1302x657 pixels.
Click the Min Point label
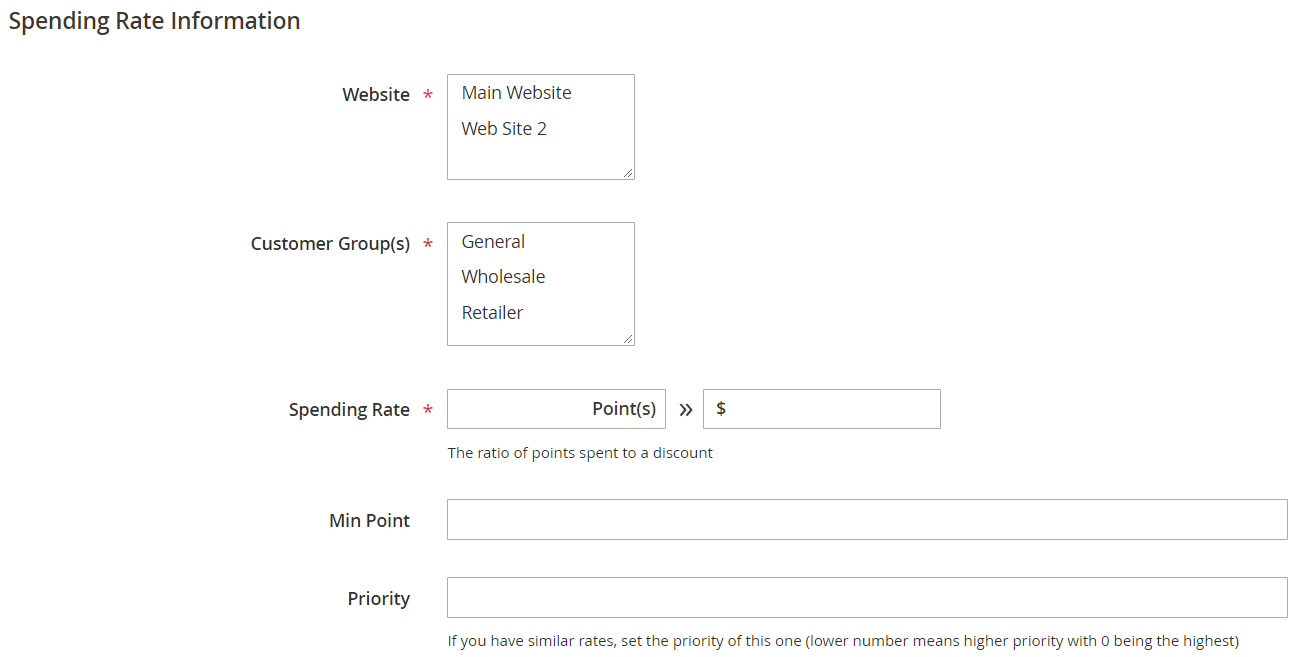[x=369, y=521]
